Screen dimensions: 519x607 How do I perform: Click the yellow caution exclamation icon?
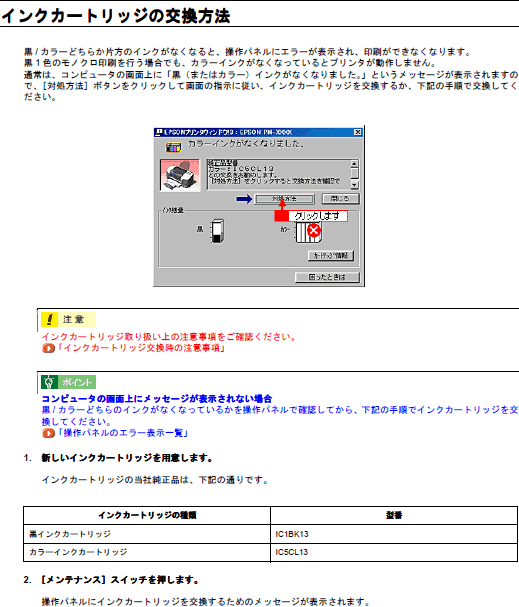[x=50, y=320]
